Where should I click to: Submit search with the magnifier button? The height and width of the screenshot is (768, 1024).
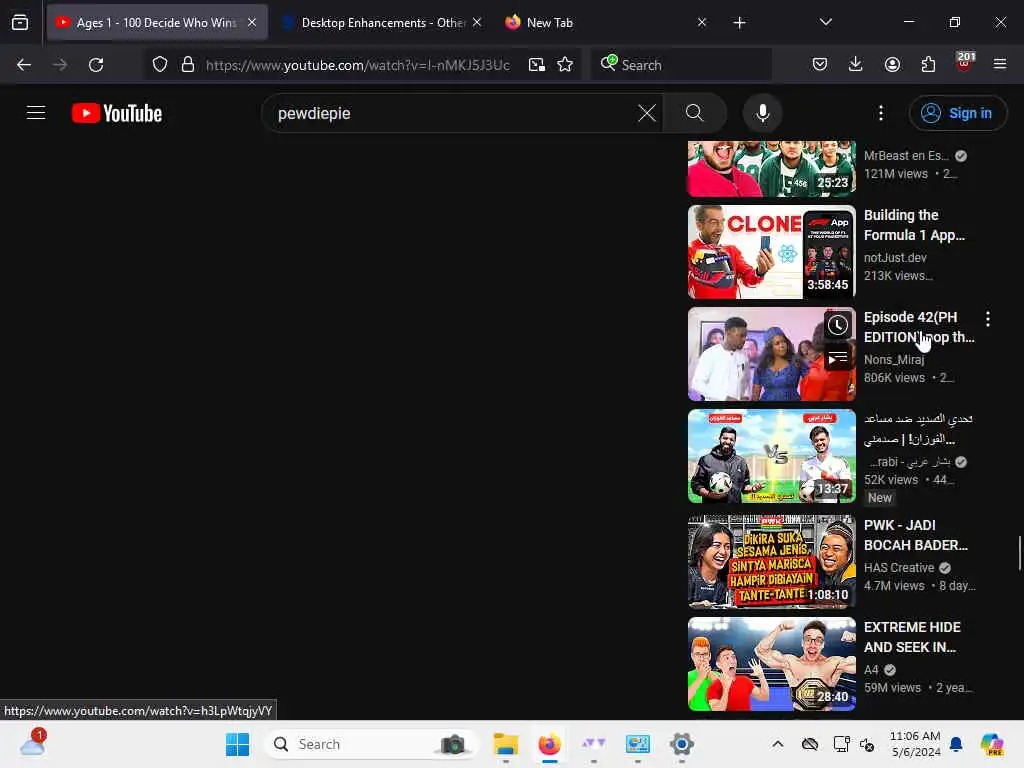[694, 113]
